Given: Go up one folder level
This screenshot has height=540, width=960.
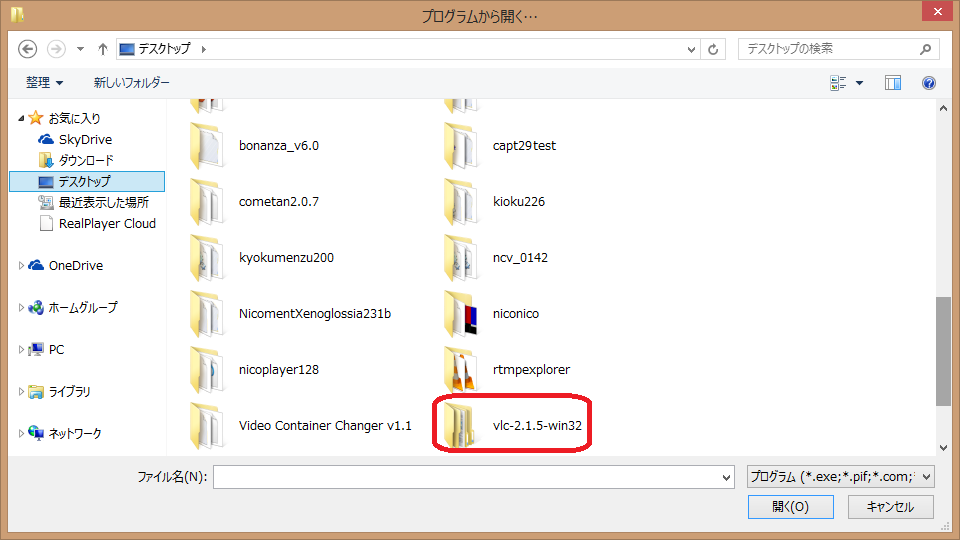Looking at the screenshot, I should point(103,49).
